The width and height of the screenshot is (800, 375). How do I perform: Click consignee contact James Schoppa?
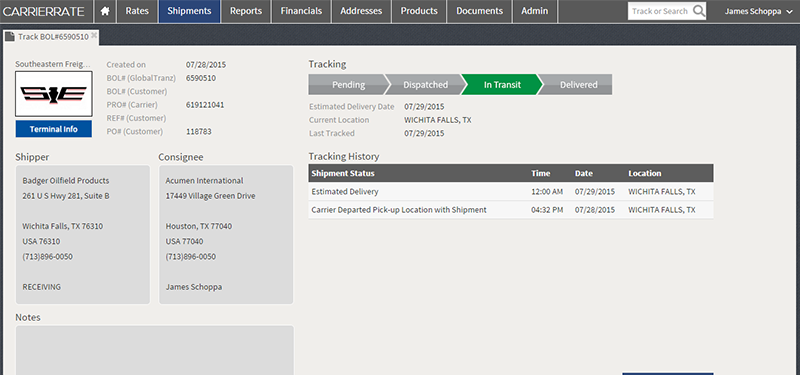(194, 287)
